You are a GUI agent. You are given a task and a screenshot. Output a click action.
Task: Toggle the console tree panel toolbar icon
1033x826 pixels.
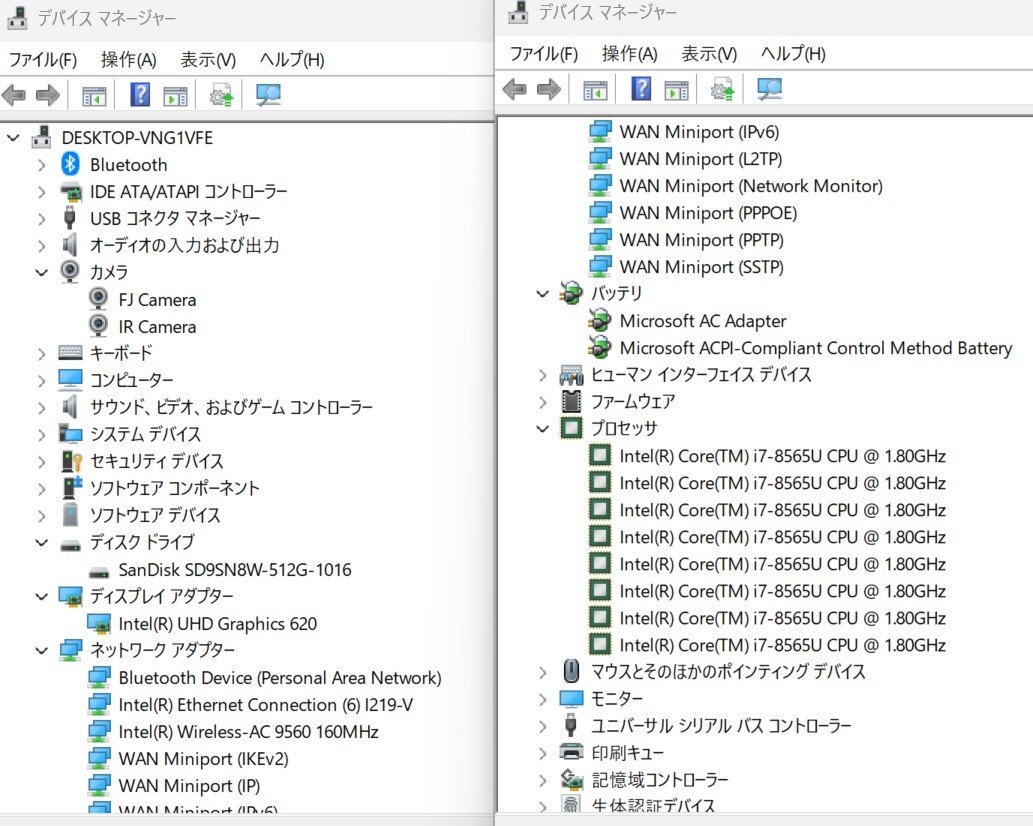tap(95, 95)
